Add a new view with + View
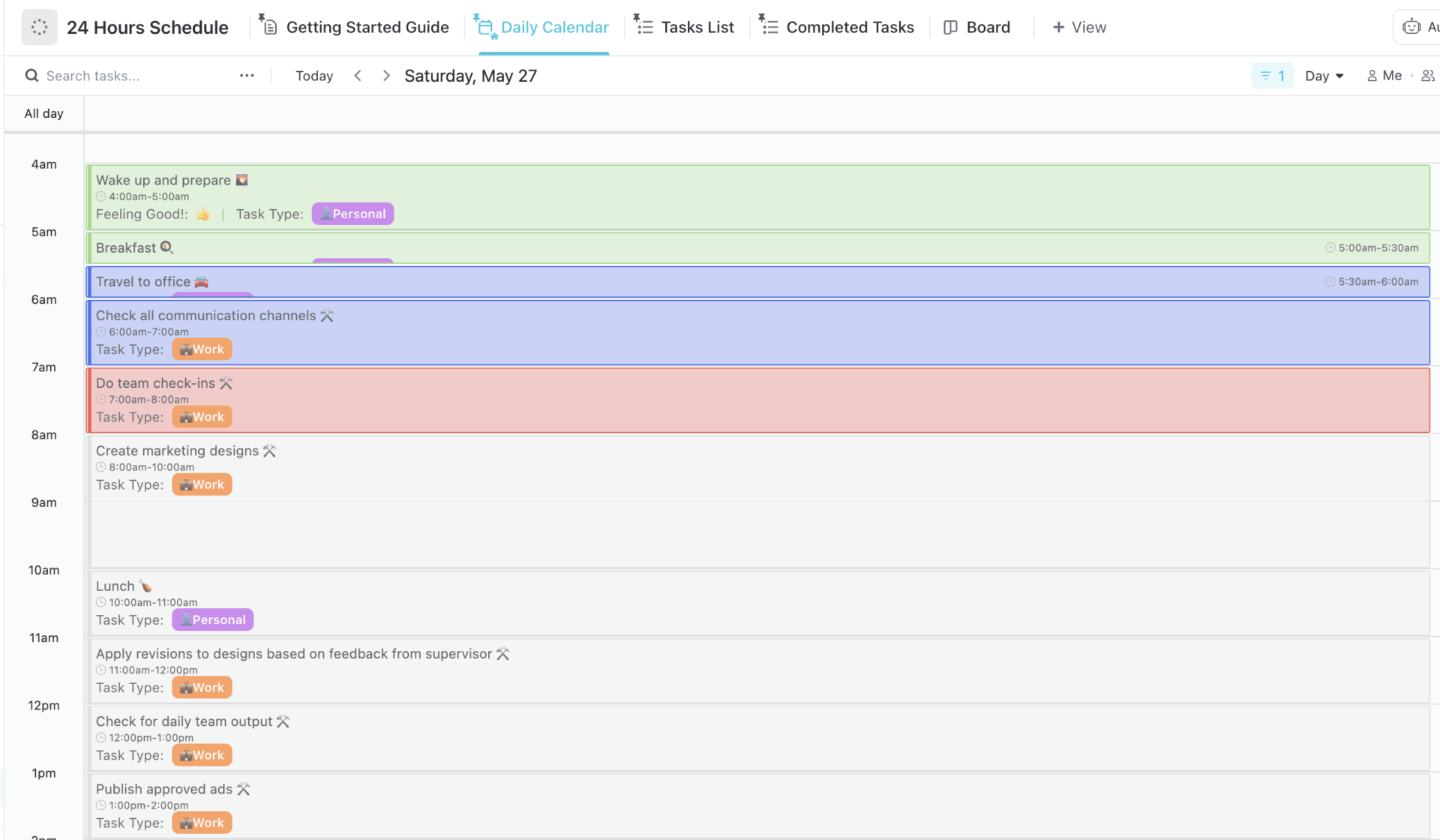The height and width of the screenshot is (840, 1440). click(x=1079, y=28)
